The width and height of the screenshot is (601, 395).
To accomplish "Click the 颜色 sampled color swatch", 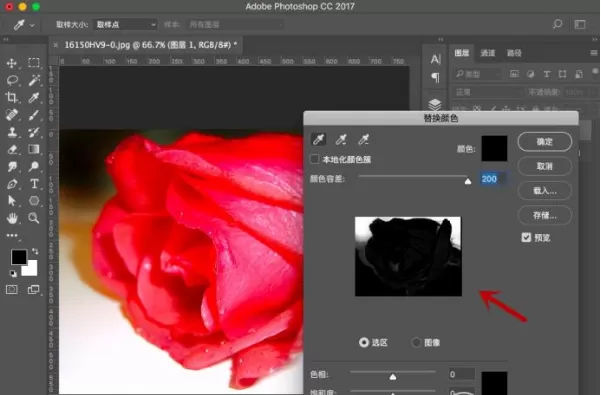I will click(x=494, y=148).
